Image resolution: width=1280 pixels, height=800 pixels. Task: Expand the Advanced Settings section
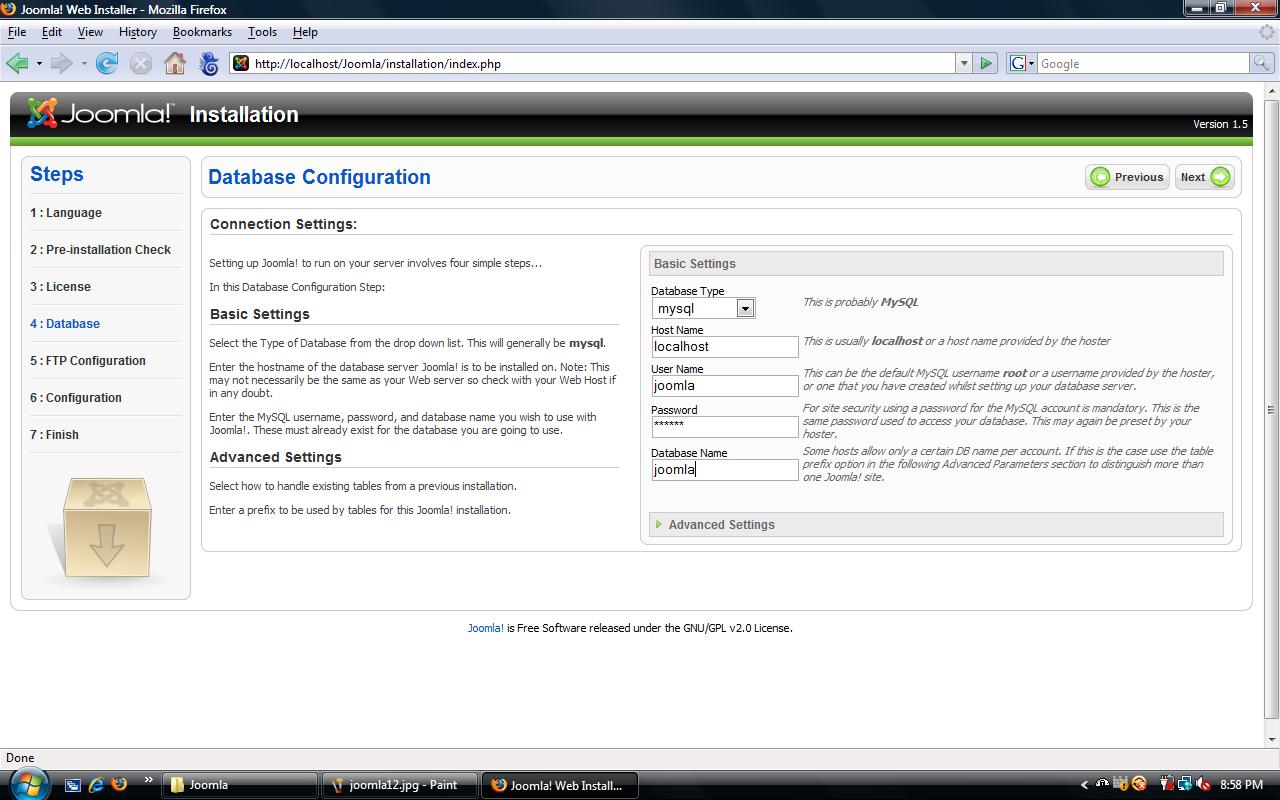coord(720,525)
